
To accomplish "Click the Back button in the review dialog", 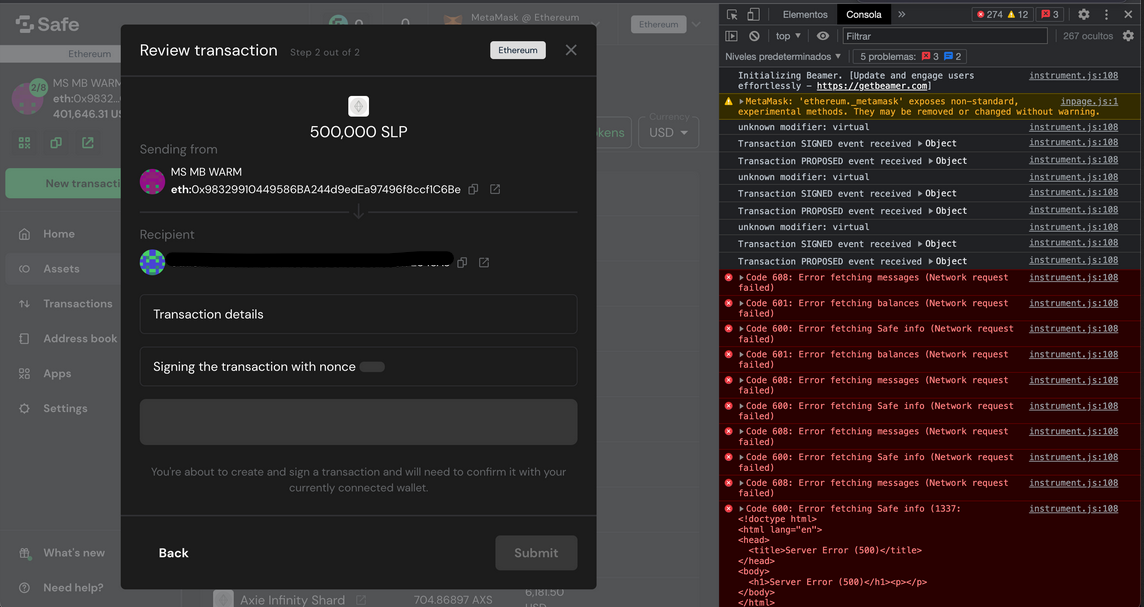I will coord(173,552).
